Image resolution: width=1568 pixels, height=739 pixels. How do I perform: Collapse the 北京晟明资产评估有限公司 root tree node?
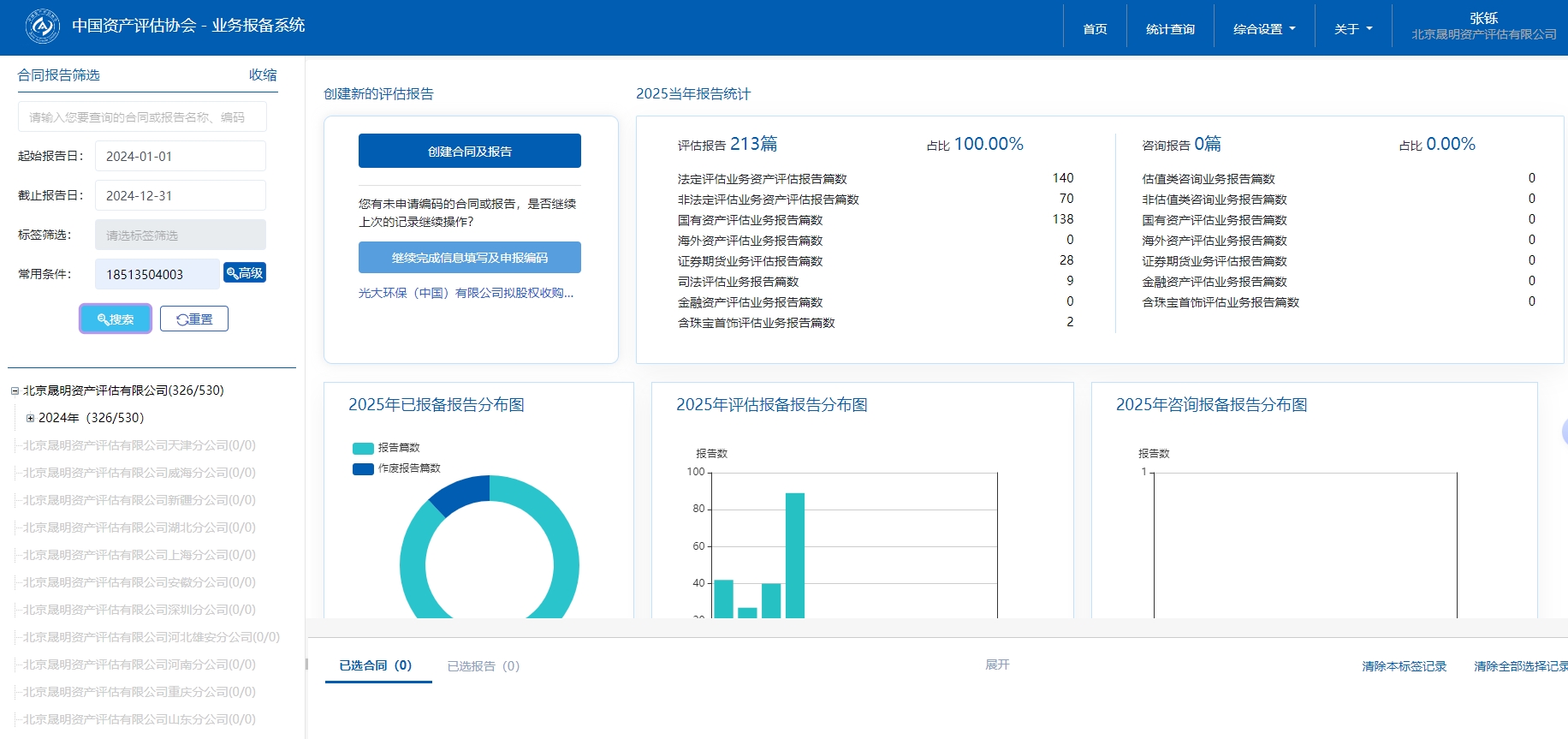15,391
